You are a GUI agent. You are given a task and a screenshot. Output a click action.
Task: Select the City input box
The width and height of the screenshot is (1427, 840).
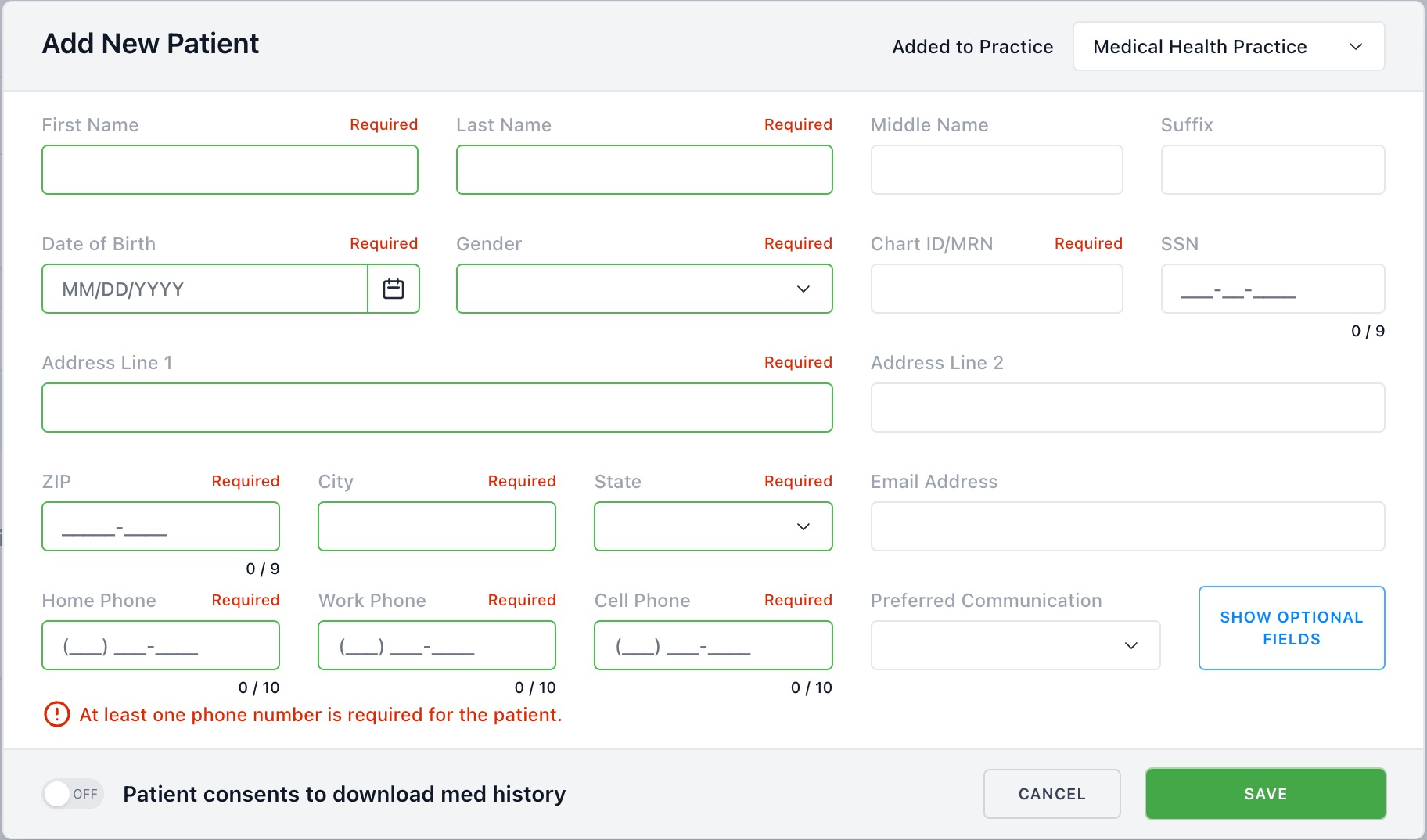437,526
